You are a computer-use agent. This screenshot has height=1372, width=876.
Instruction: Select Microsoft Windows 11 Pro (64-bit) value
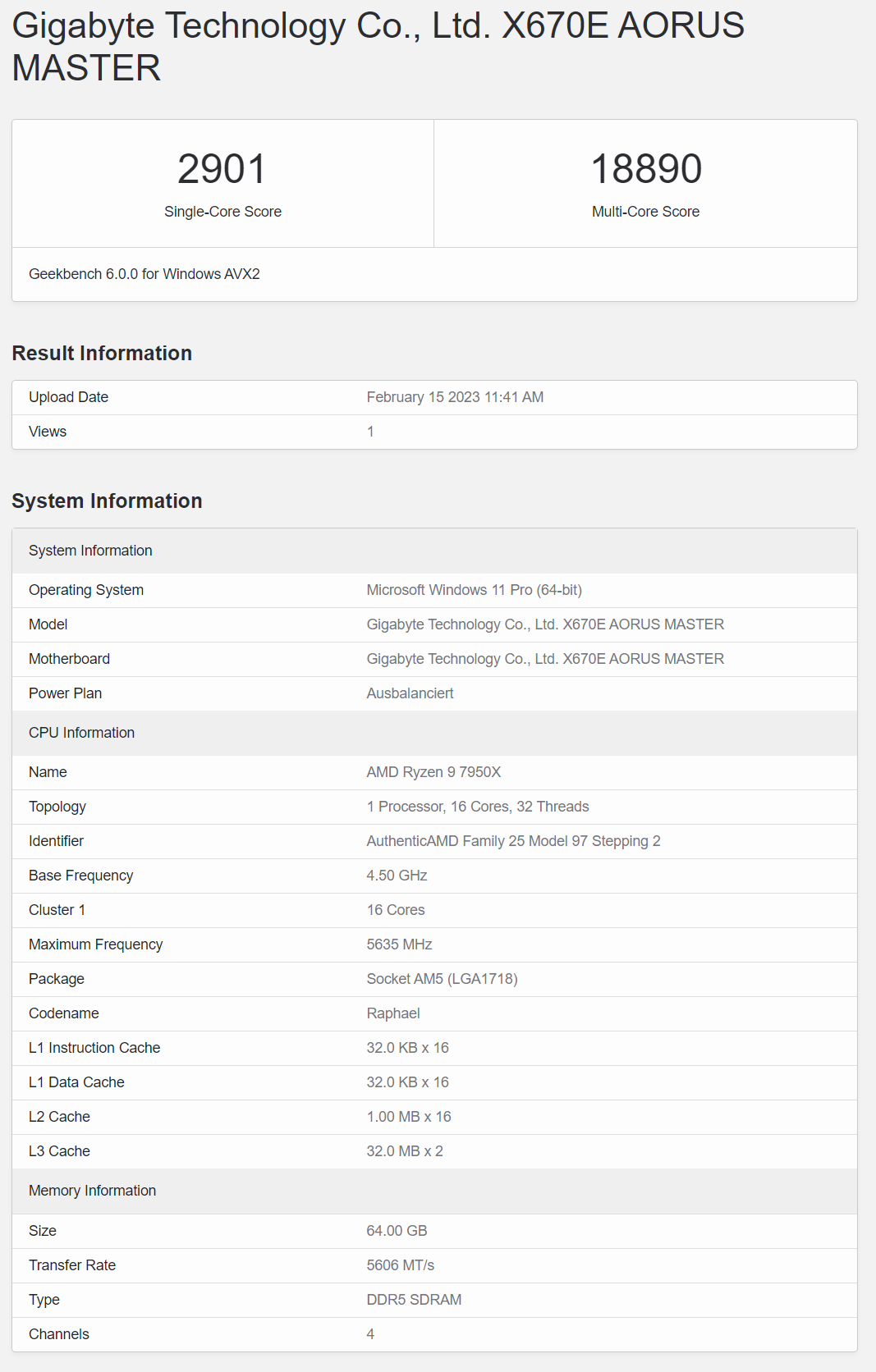(x=475, y=590)
